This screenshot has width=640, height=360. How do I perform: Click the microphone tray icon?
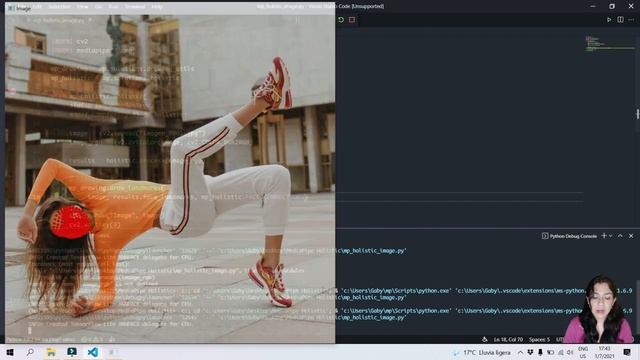pyautogui.click(x=540, y=352)
